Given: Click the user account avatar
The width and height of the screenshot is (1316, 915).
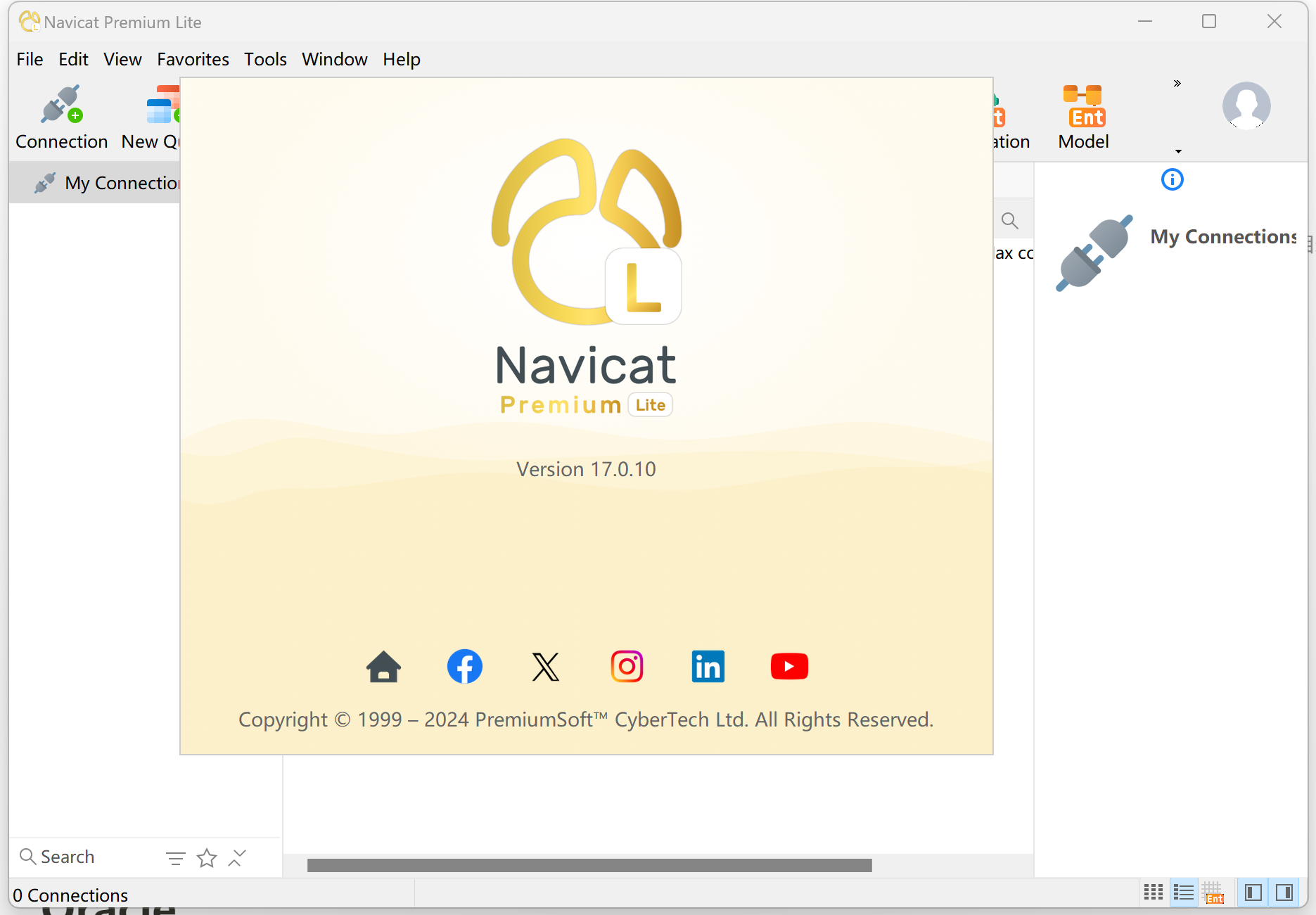Looking at the screenshot, I should click(x=1246, y=105).
